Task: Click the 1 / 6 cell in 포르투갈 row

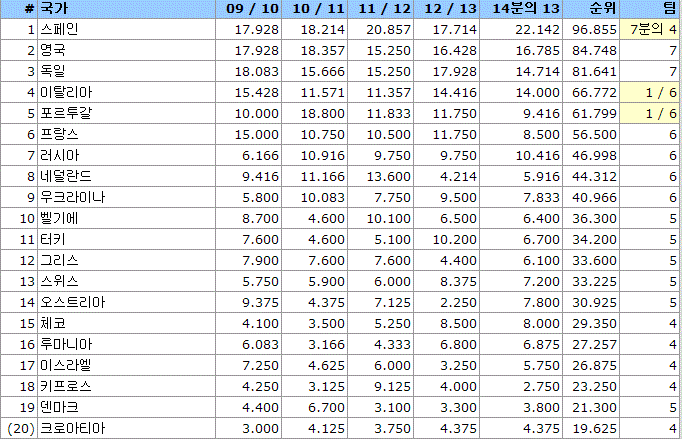Action: [649, 113]
